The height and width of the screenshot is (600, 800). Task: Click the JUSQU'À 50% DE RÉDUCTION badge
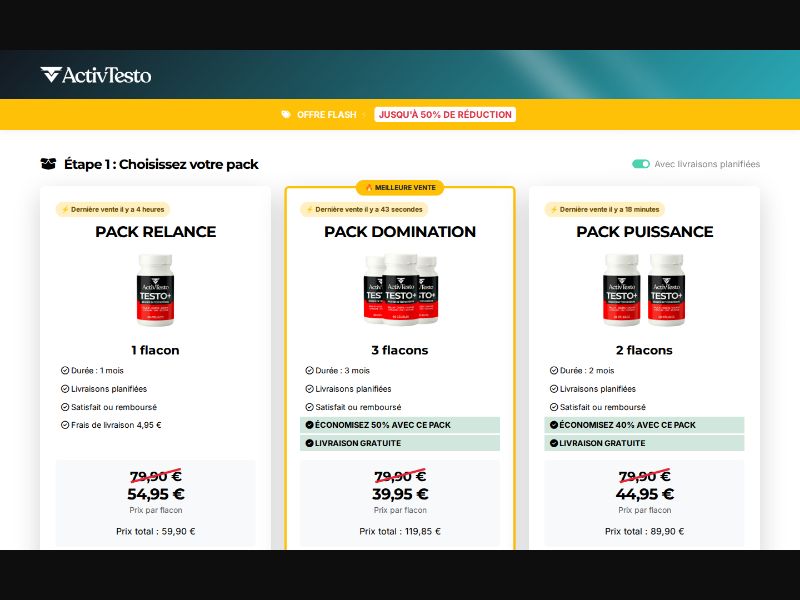click(445, 114)
